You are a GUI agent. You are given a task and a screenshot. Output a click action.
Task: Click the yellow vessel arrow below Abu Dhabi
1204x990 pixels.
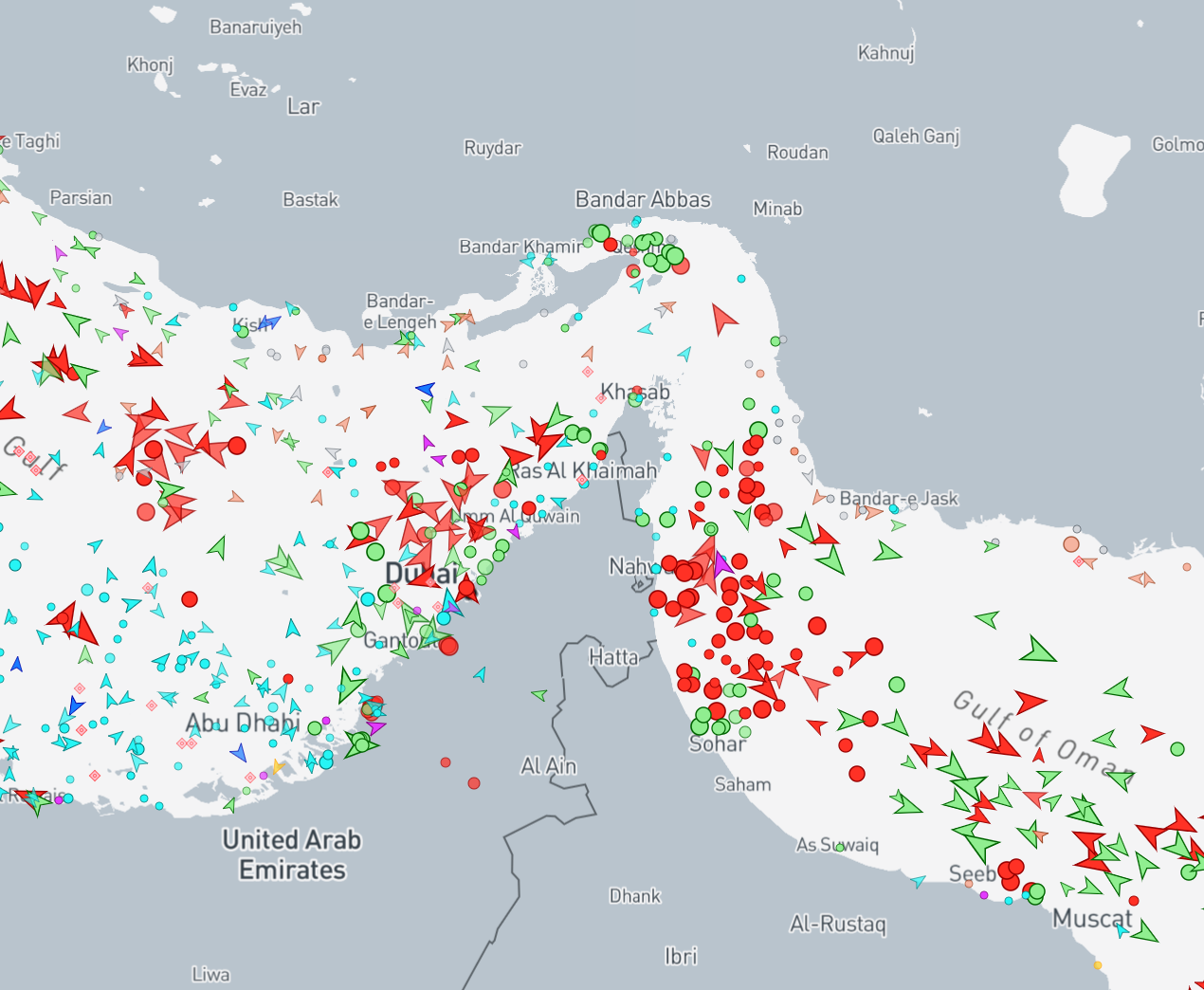[x=278, y=766]
